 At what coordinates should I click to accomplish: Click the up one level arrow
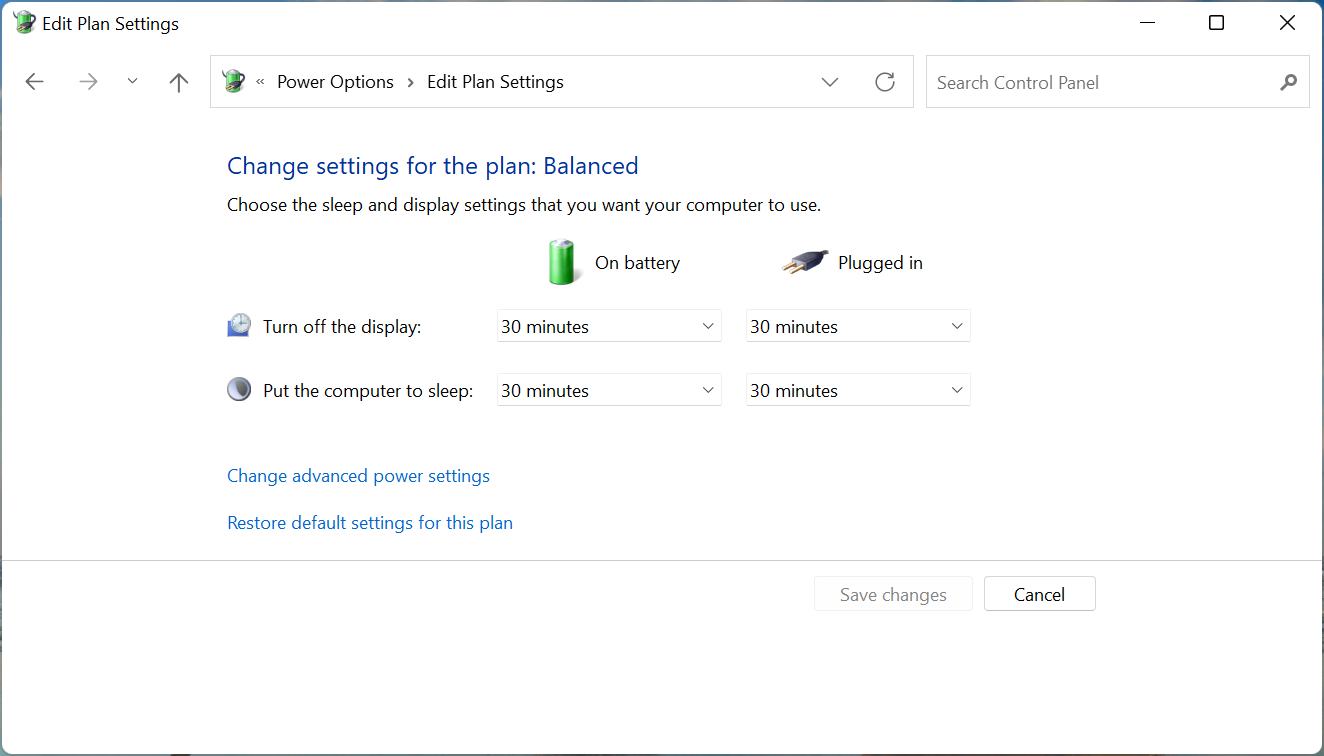click(x=179, y=82)
